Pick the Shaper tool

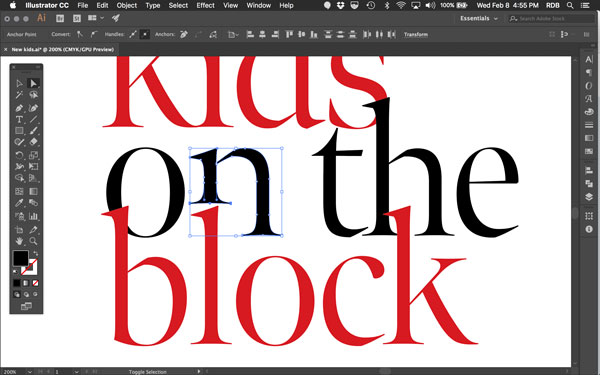click(19, 142)
